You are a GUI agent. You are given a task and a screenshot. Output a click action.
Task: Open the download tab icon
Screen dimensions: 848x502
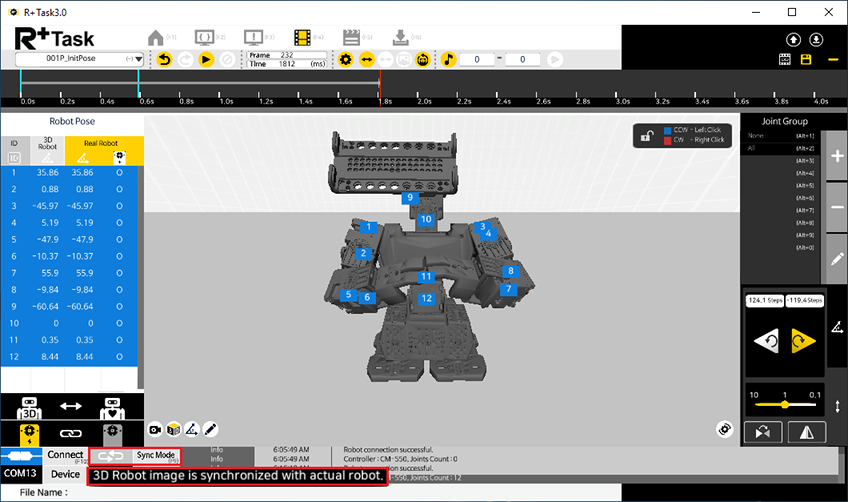pyautogui.click(x=401, y=37)
